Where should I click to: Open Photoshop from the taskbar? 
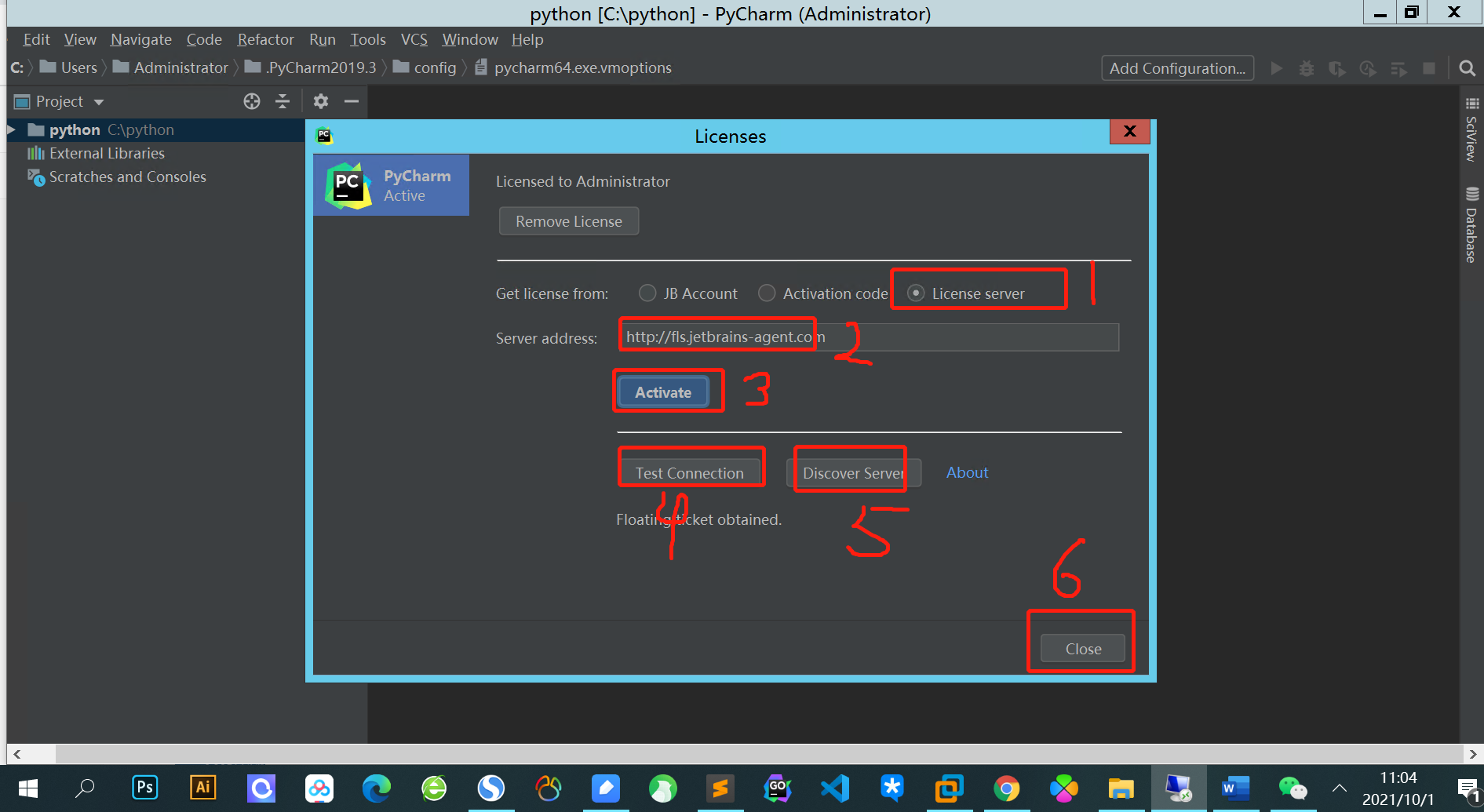(x=145, y=788)
